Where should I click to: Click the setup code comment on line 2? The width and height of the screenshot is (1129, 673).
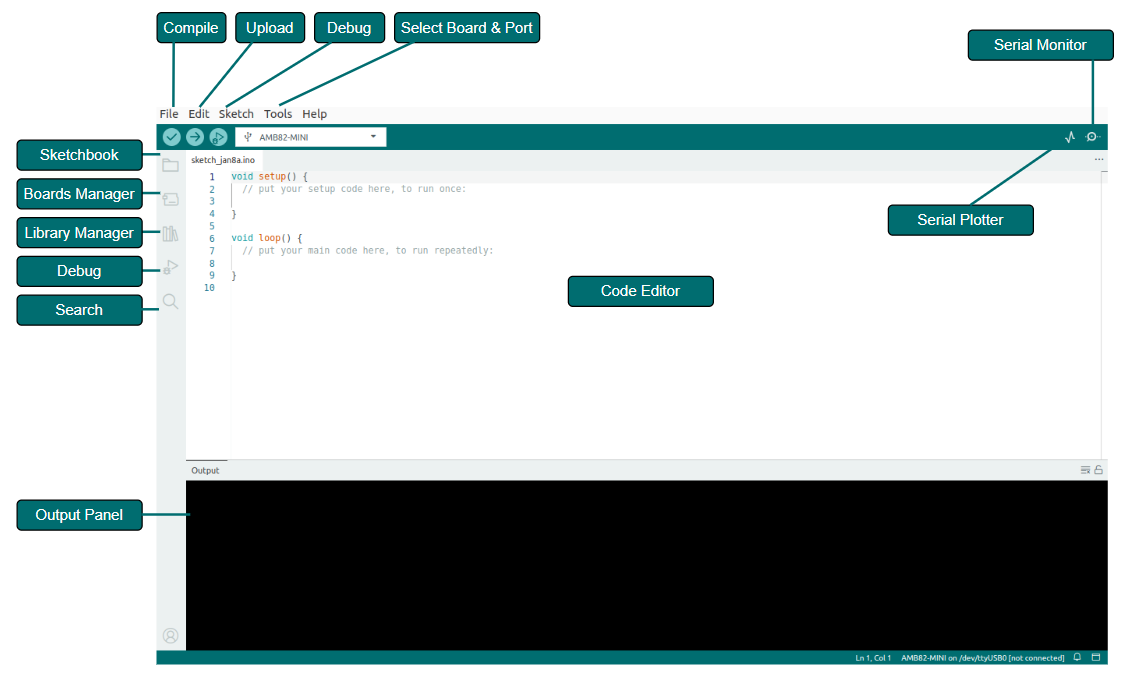[354, 189]
